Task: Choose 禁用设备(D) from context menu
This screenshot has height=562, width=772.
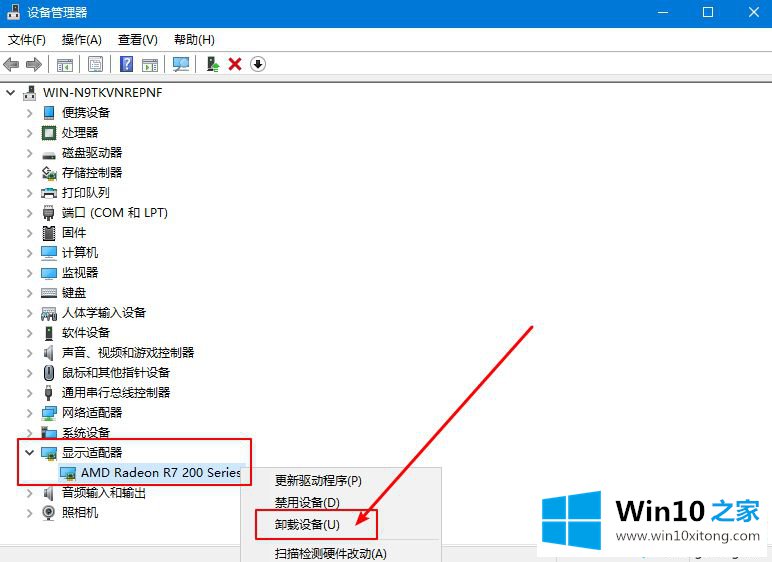Action: pos(307,502)
